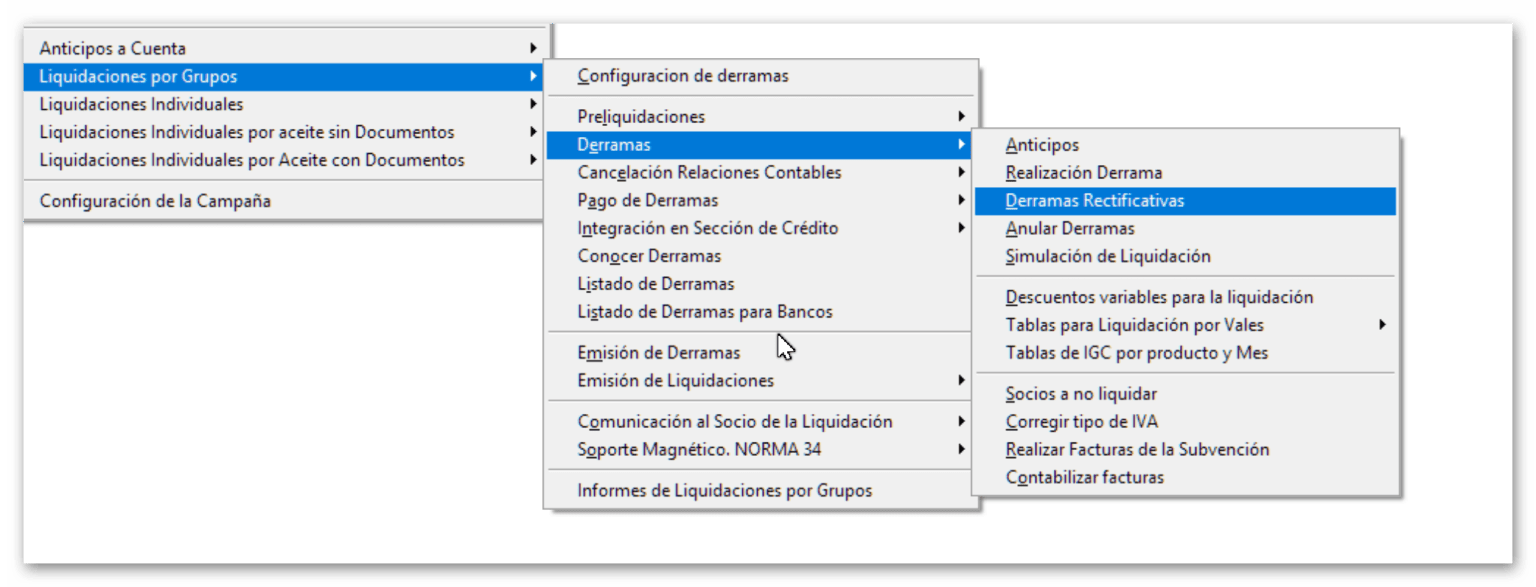Choose Conocer Derramas
The height and width of the screenshot is (587, 1536).
(649, 256)
